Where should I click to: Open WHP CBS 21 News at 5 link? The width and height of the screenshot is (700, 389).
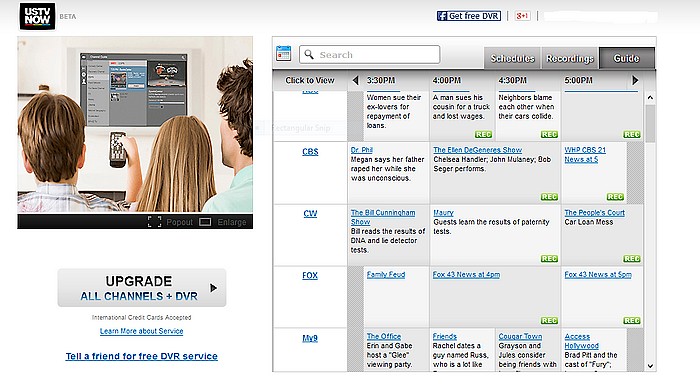[x=585, y=155]
